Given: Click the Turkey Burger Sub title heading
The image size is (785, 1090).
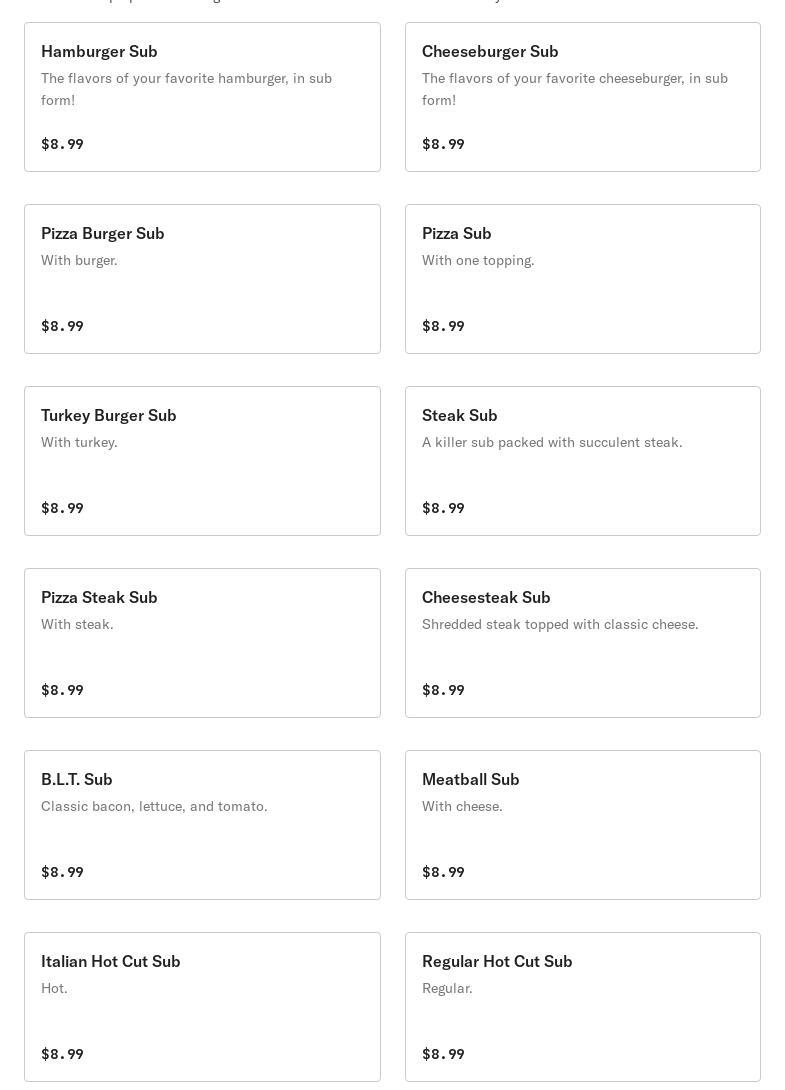Looking at the screenshot, I should pos(108,415).
